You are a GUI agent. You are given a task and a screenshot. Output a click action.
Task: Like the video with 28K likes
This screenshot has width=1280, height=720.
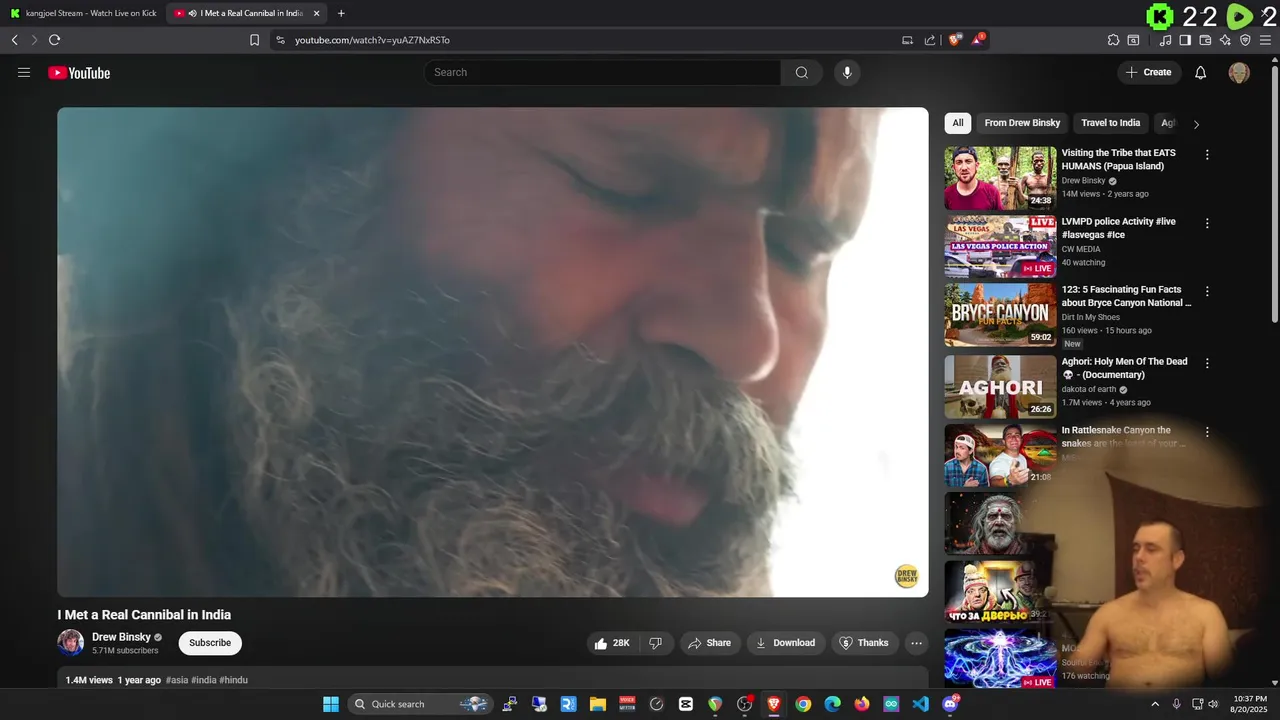612,643
